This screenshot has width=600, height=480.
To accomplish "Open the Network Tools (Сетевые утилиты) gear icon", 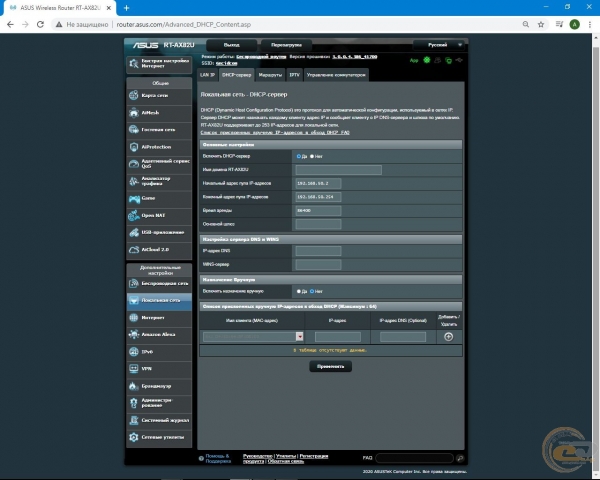I will click(134, 437).
